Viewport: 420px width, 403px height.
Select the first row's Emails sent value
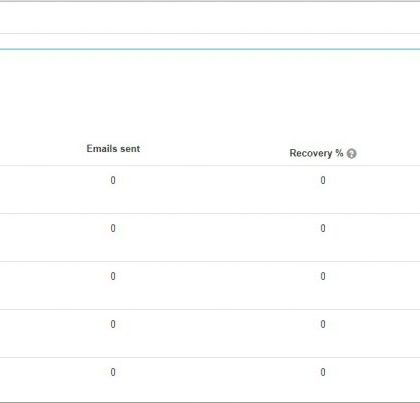tap(113, 180)
